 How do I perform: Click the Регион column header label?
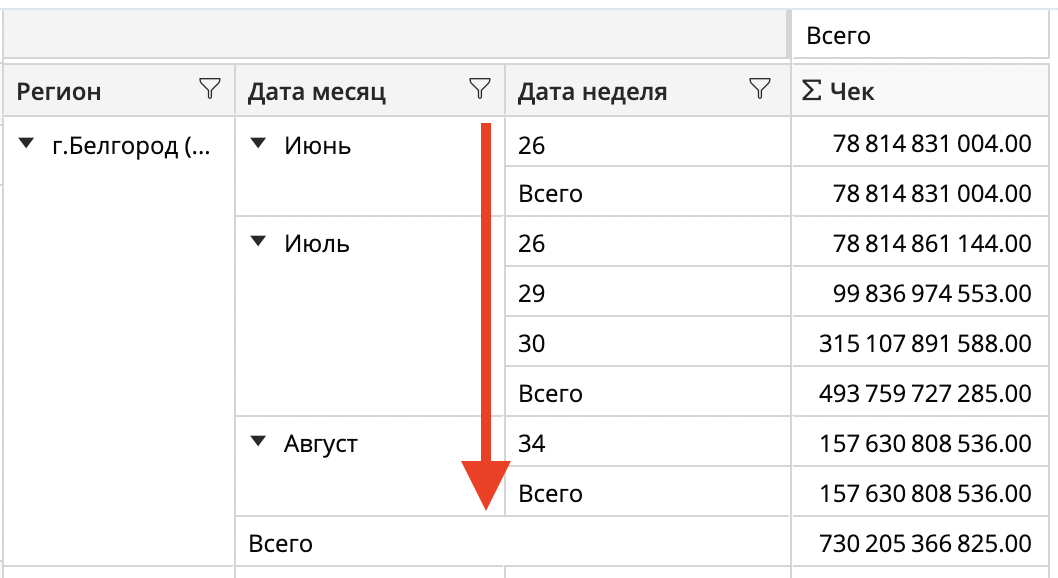click(60, 92)
